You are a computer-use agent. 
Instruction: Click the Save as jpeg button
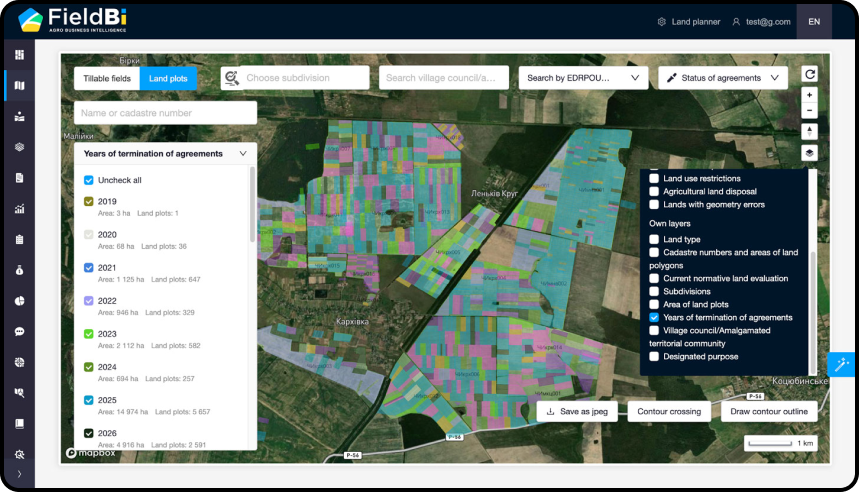(577, 412)
